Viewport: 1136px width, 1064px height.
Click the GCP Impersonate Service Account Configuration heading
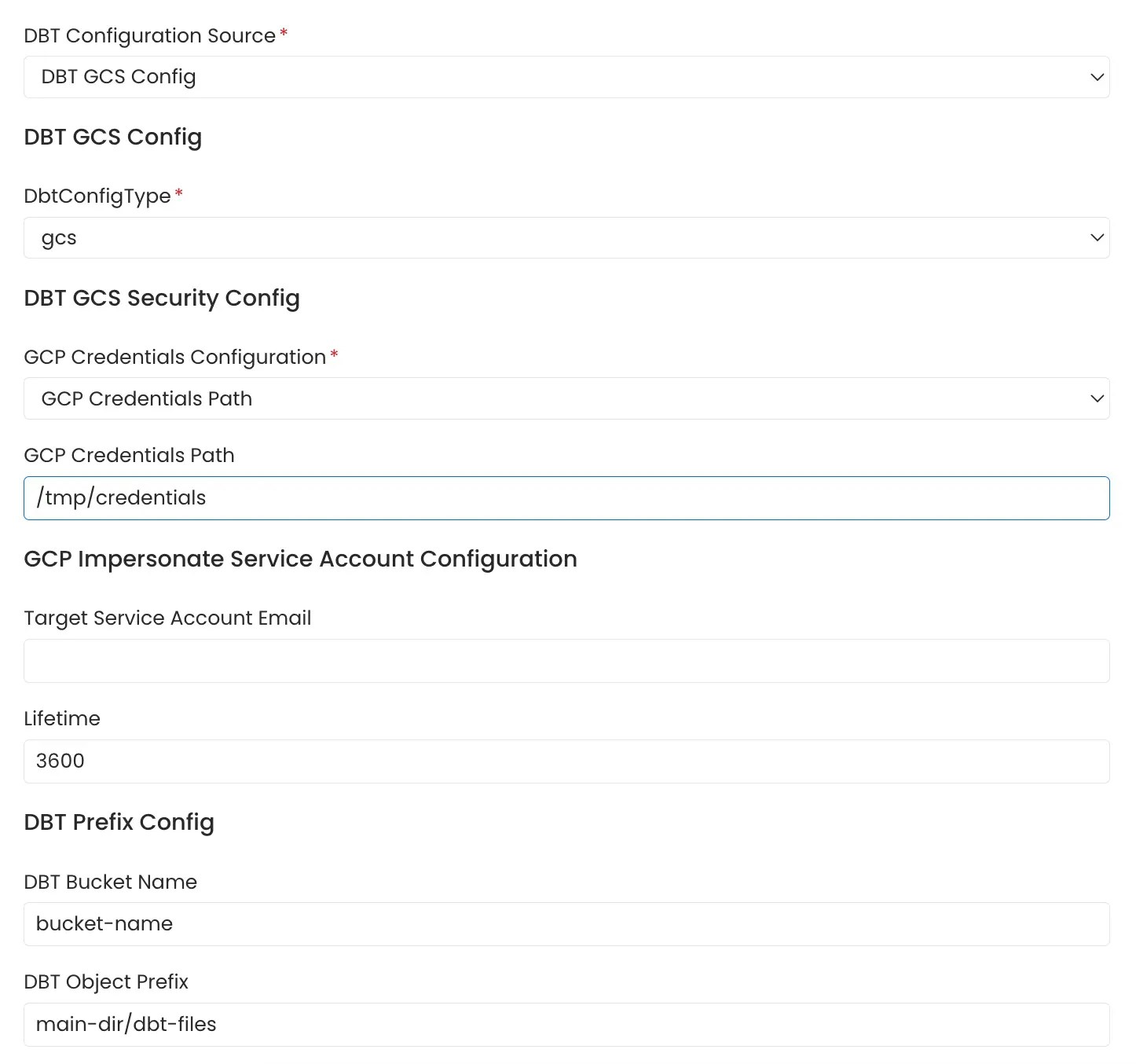pyautogui.click(x=300, y=559)
